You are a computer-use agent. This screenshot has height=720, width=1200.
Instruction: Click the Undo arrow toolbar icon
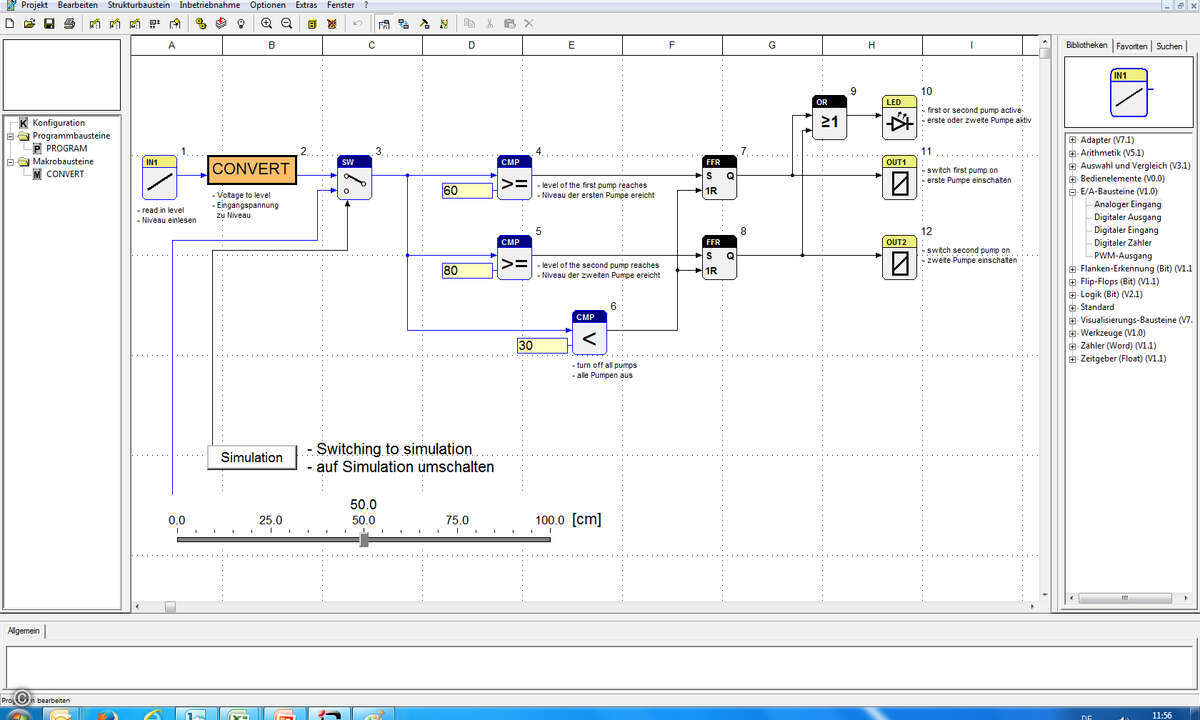coord(358,23)
